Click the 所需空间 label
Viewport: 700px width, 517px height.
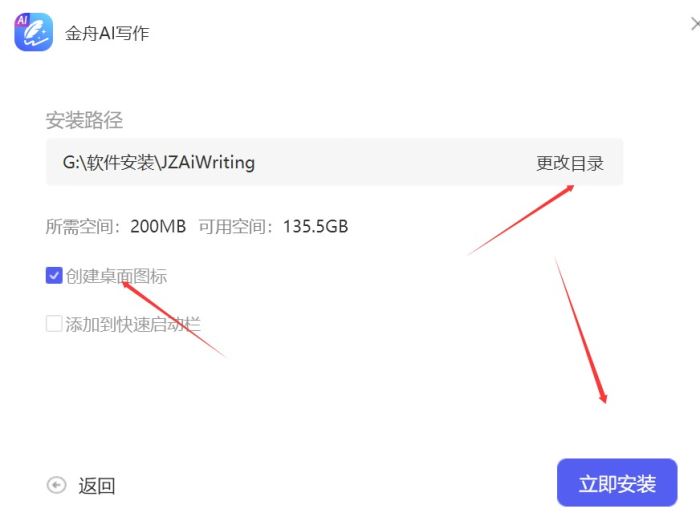pos(79,226)
